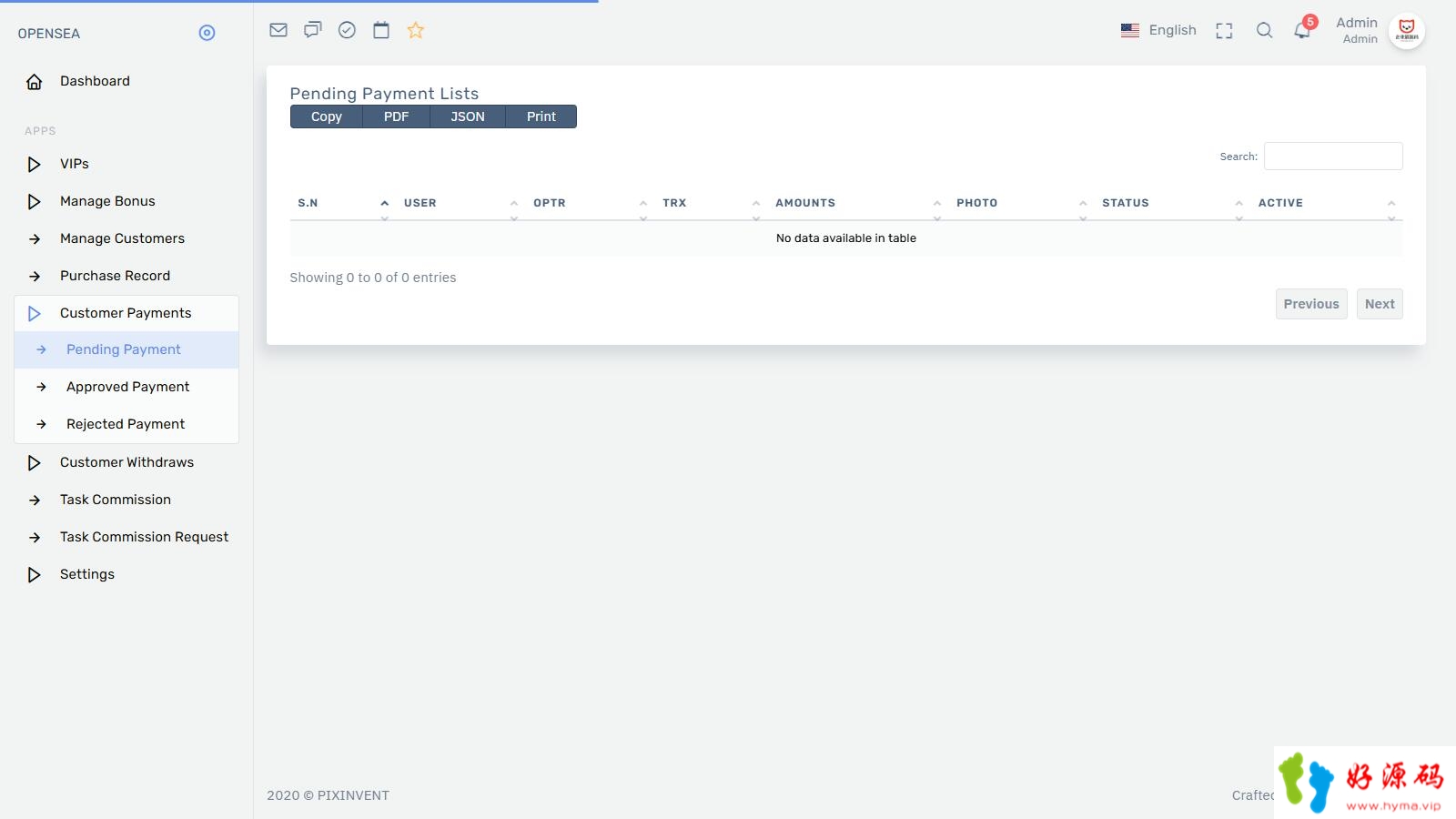Toggle sidebar collapse circle next to OPENSEA
This screenshot has height=819, width=1456.
coord(207,33)
